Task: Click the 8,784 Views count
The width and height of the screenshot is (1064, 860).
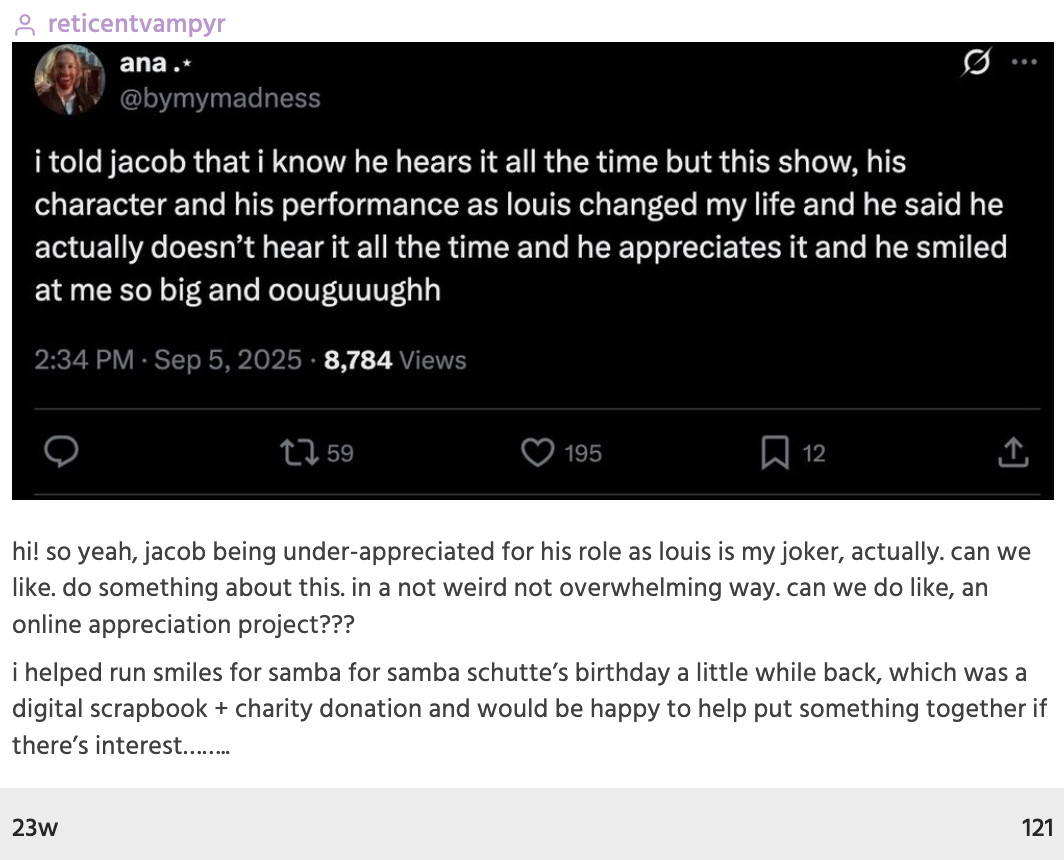Action: pos(395,360)
